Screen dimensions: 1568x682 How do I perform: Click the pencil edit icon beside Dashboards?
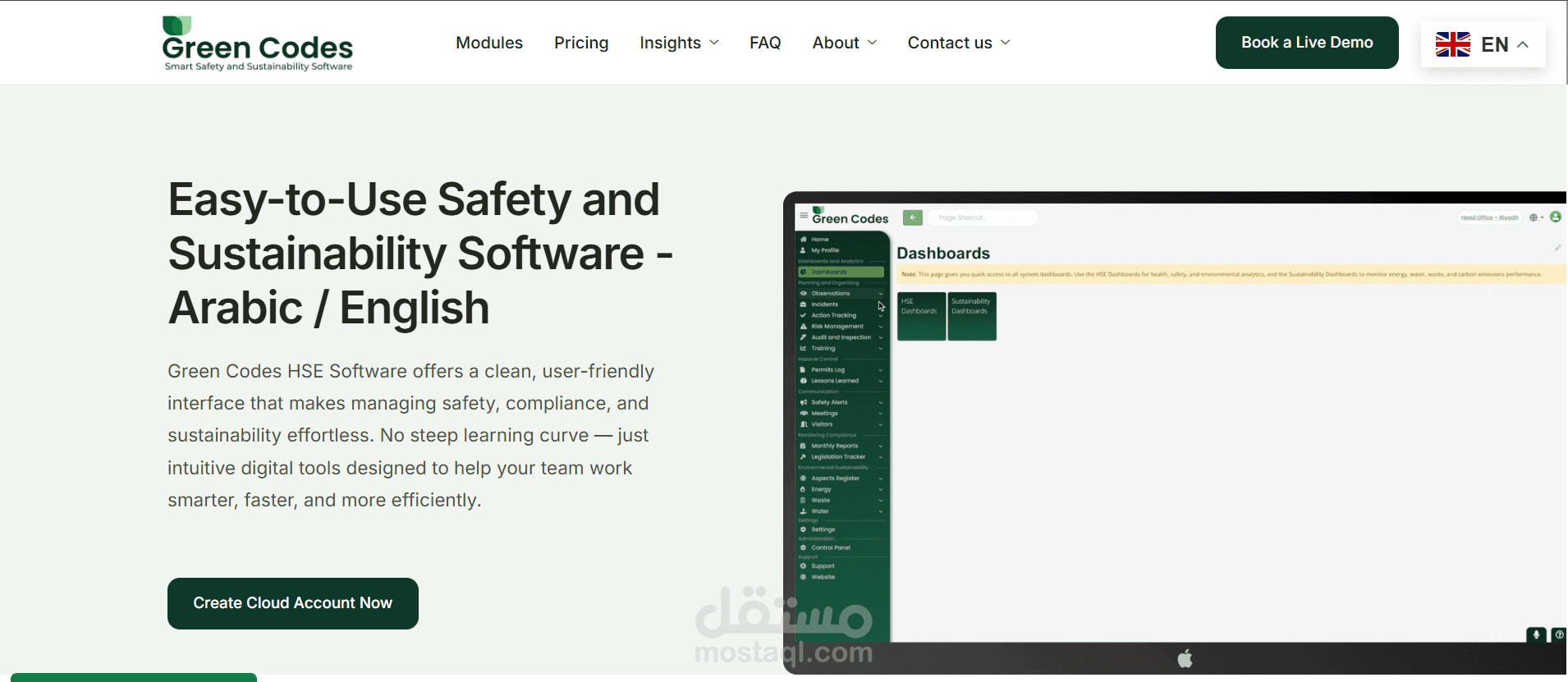pos(1557,247)
